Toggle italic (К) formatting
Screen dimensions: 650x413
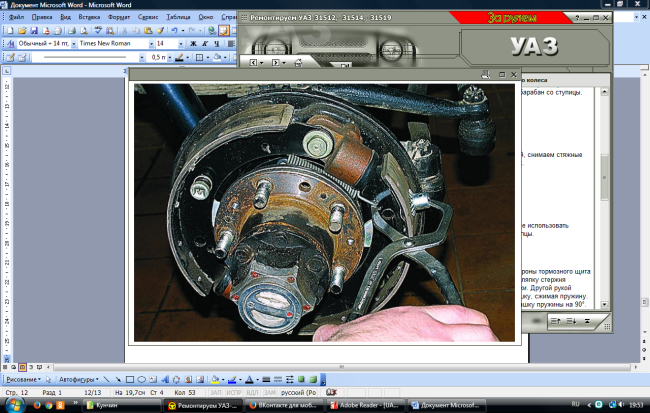point(205,44)
